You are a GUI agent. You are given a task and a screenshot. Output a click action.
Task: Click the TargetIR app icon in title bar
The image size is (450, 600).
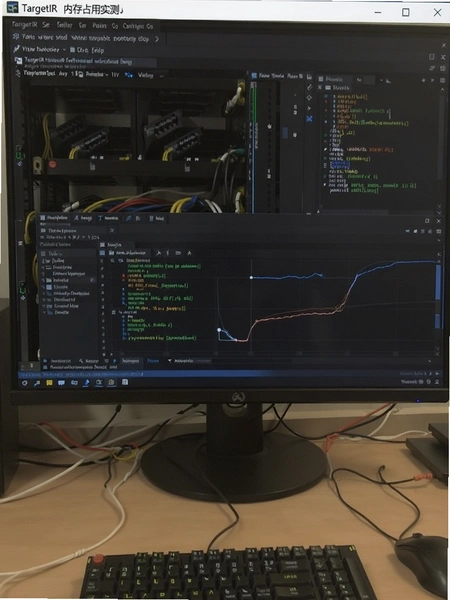(12, 7)
